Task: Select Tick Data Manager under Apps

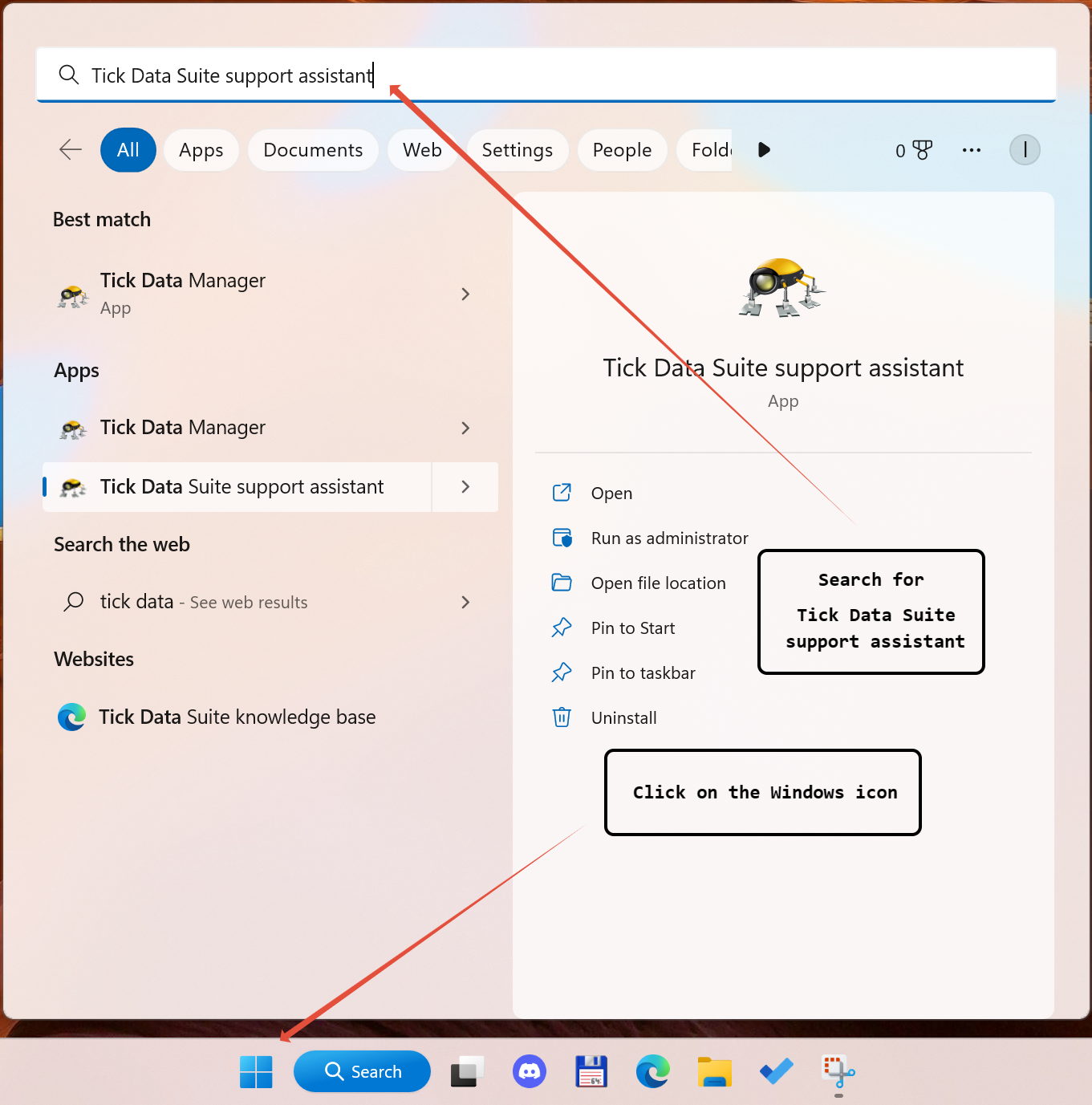Action: [237, 428]
